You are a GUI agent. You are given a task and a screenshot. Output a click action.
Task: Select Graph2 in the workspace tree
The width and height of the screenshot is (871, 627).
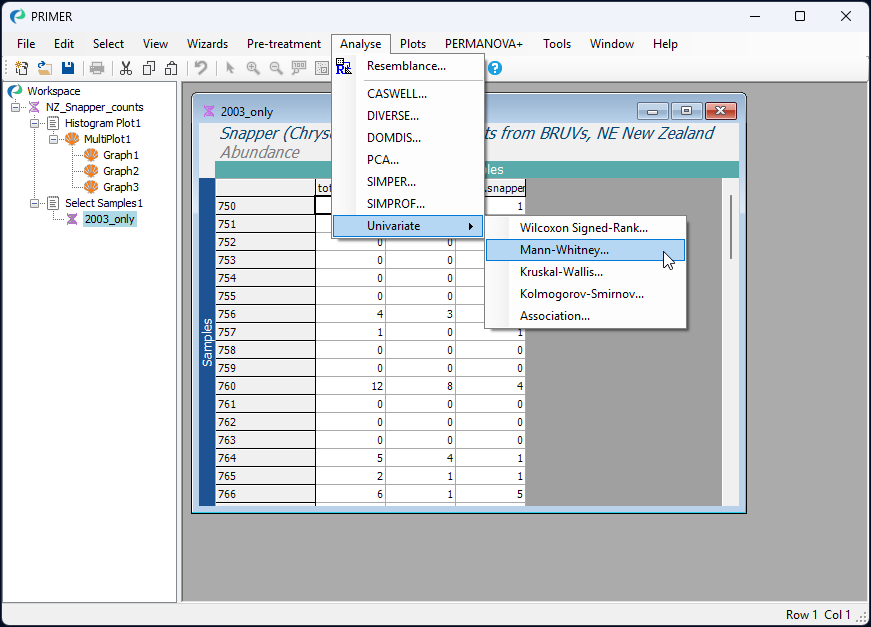120,171
